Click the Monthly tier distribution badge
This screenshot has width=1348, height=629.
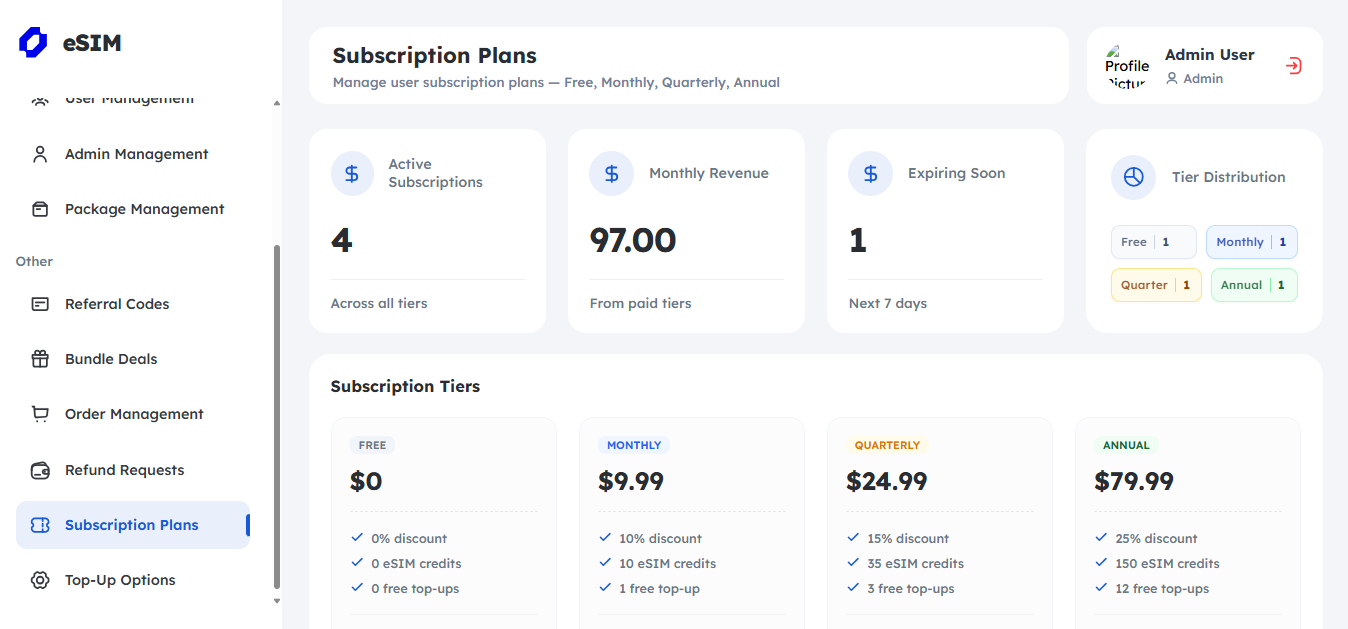(x=1251, y=242)
